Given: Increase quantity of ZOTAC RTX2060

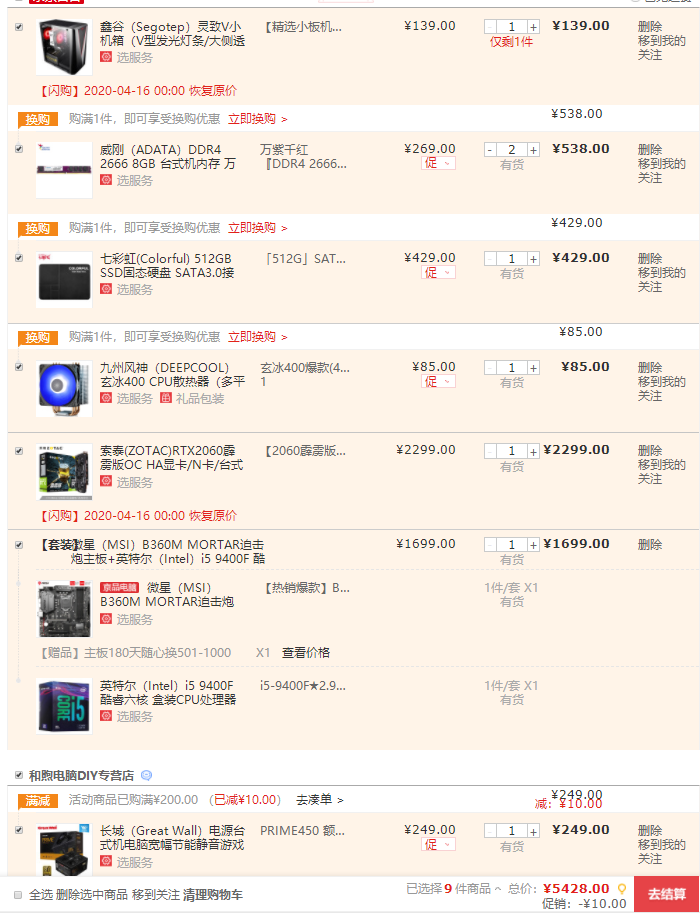Looking at the screenshot, I should pos(533,451).
